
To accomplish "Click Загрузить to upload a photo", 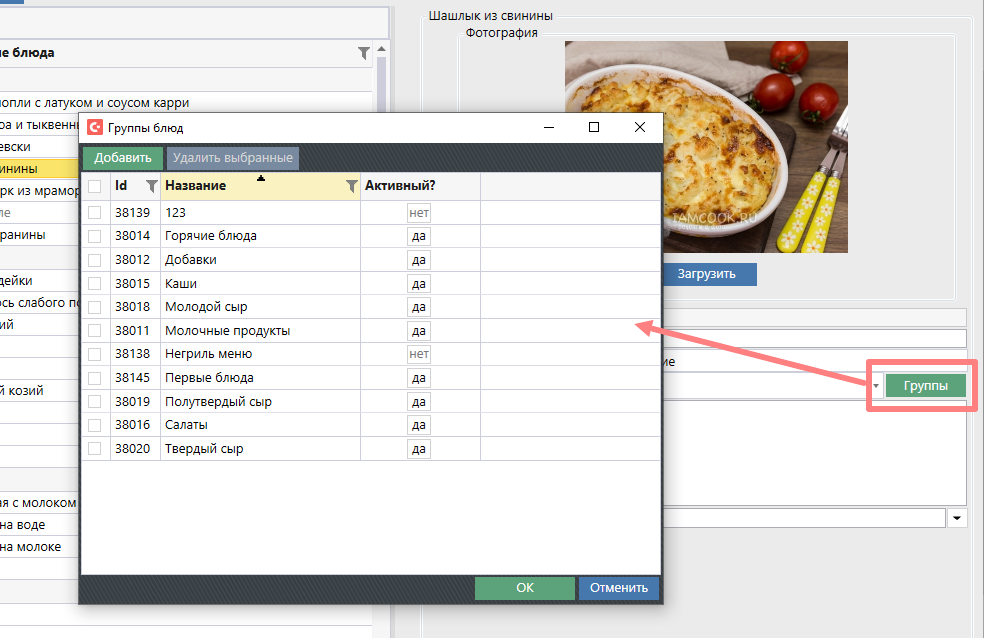I will point(706,274).
